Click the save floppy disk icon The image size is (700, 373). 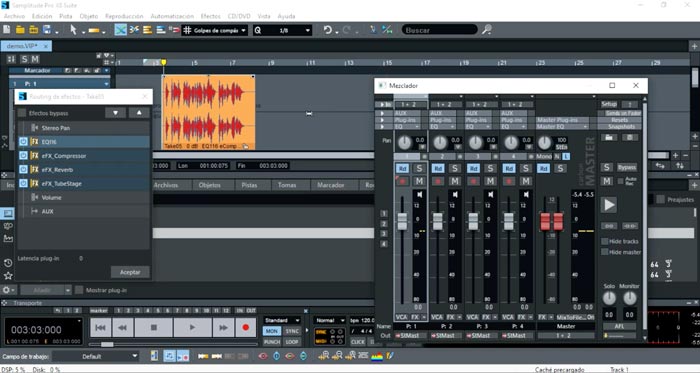click(x=47, y=30)
